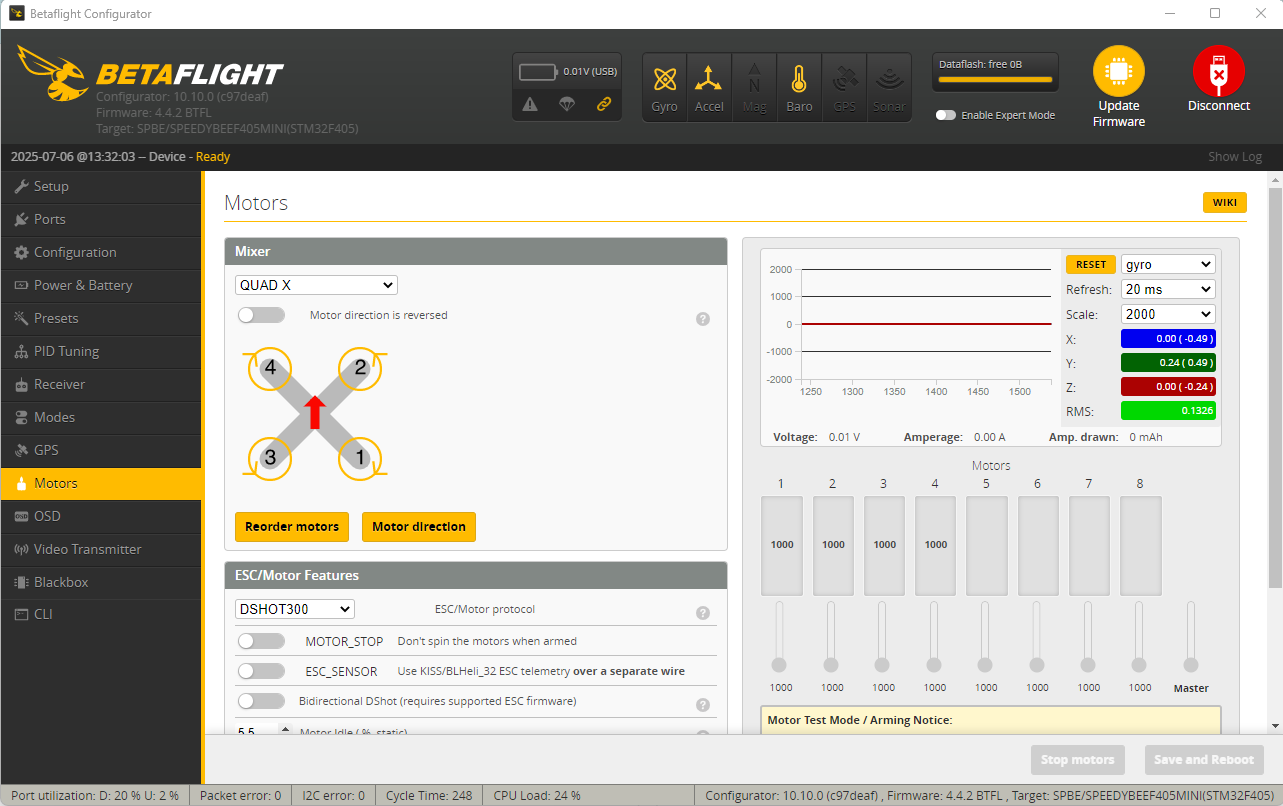This screenshot has height=806, width=1283.
Task: Open the Modes tab
Action: pyautogui.click(x=101, y=417)
